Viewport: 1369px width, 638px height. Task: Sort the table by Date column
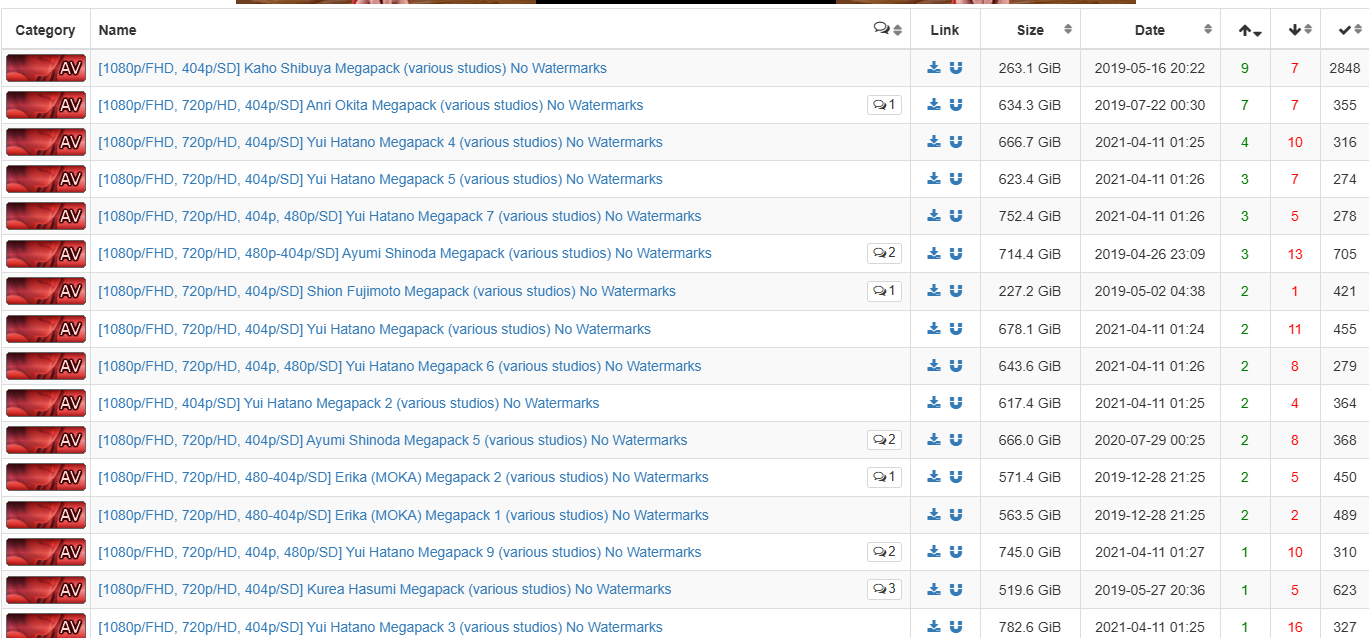coord(1150,30)
